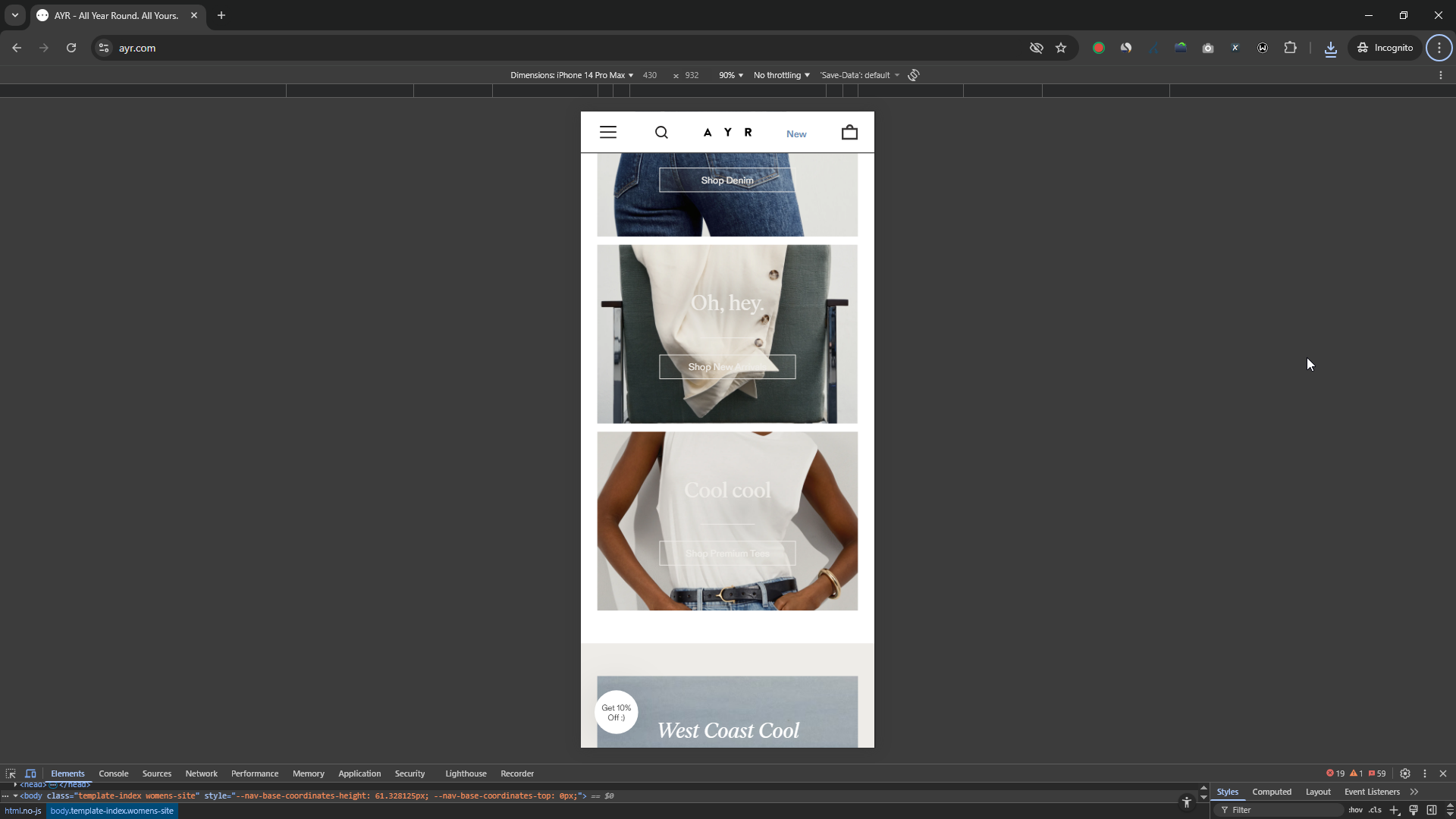
Task: Rotate the device viewport orientation
Action: tap(914, 75)
